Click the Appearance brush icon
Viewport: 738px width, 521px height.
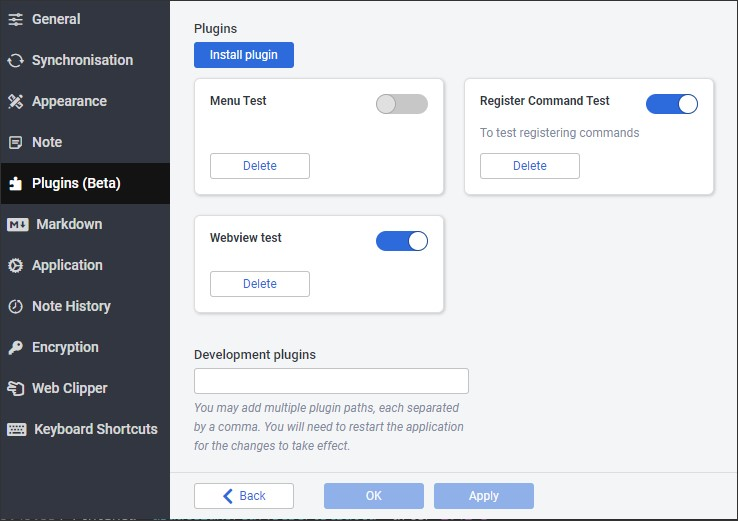(x=16, y=101)
